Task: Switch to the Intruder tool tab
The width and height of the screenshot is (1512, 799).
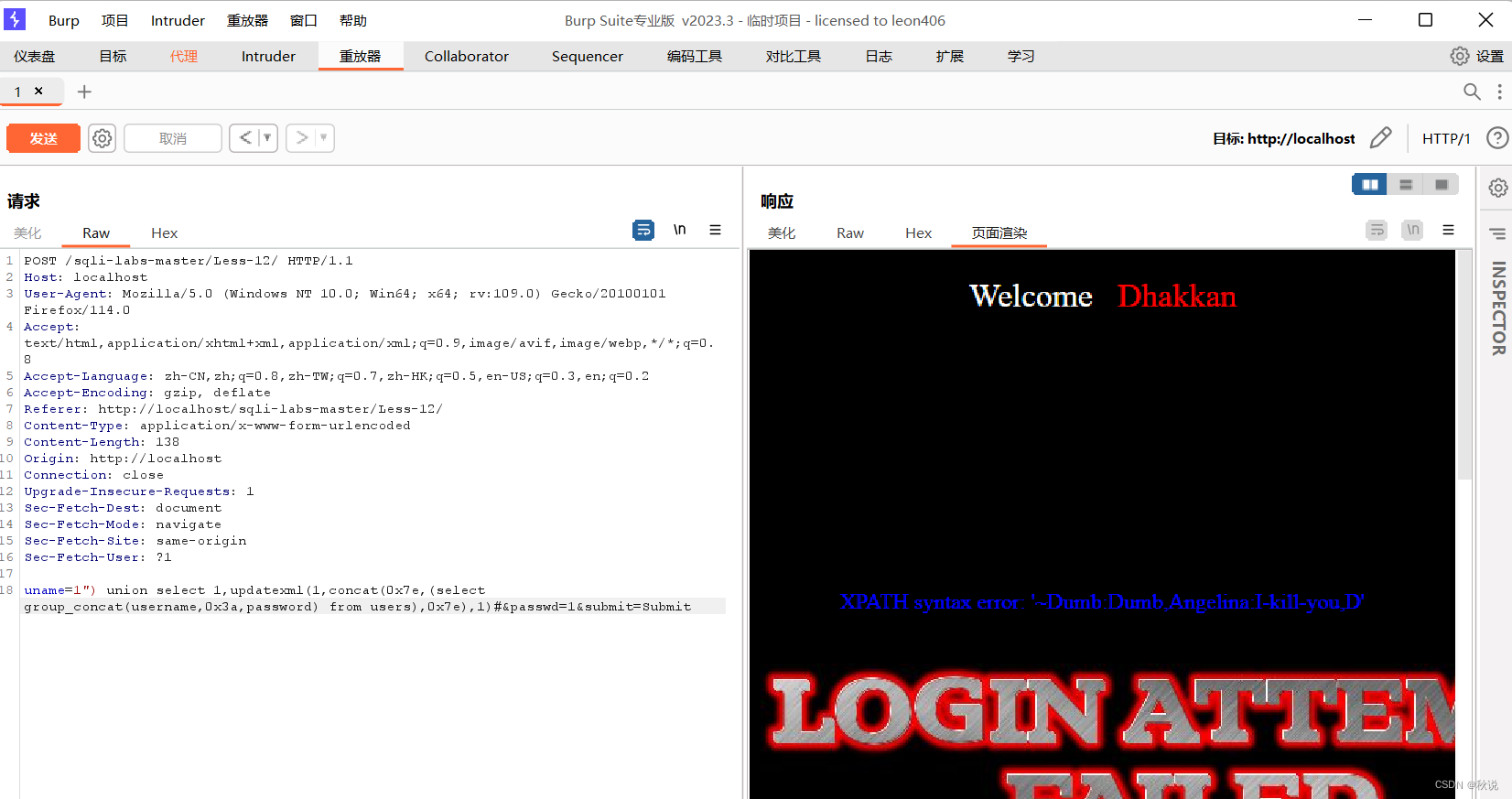Action: pyautogui.click(x=268, y=56)
